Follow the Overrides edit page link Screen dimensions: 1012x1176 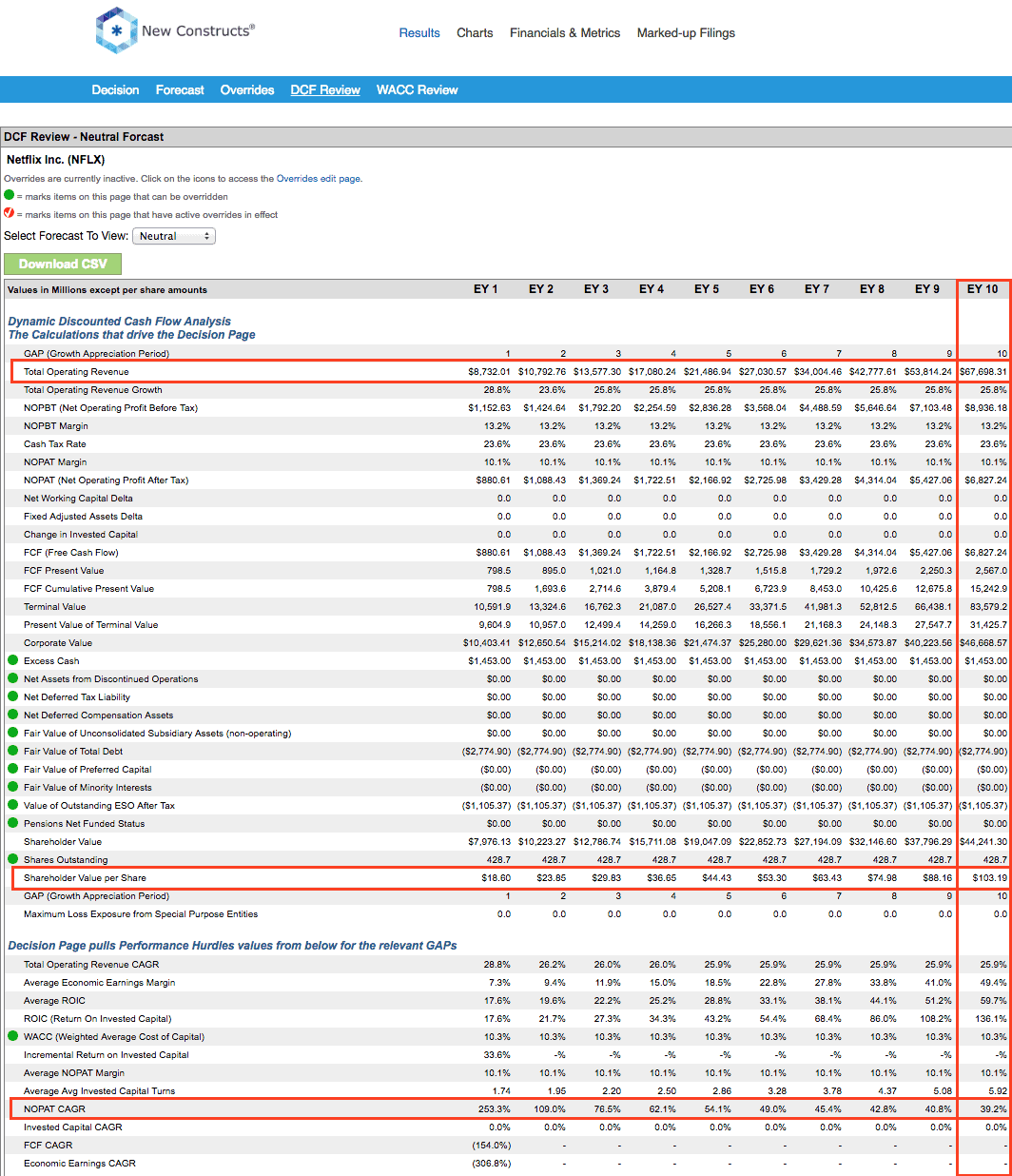(319, 178)
